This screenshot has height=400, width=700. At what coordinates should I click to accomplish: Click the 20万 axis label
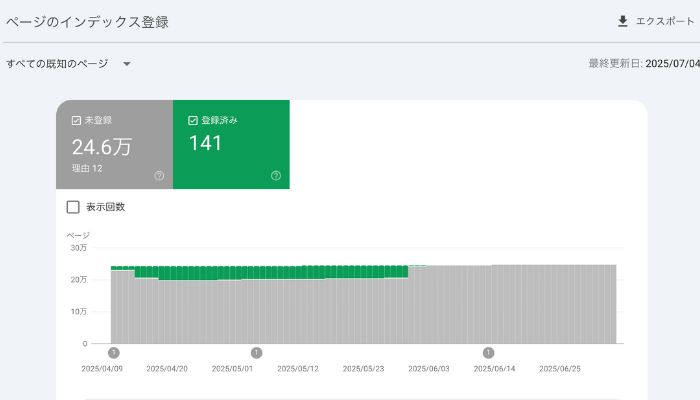79,279
